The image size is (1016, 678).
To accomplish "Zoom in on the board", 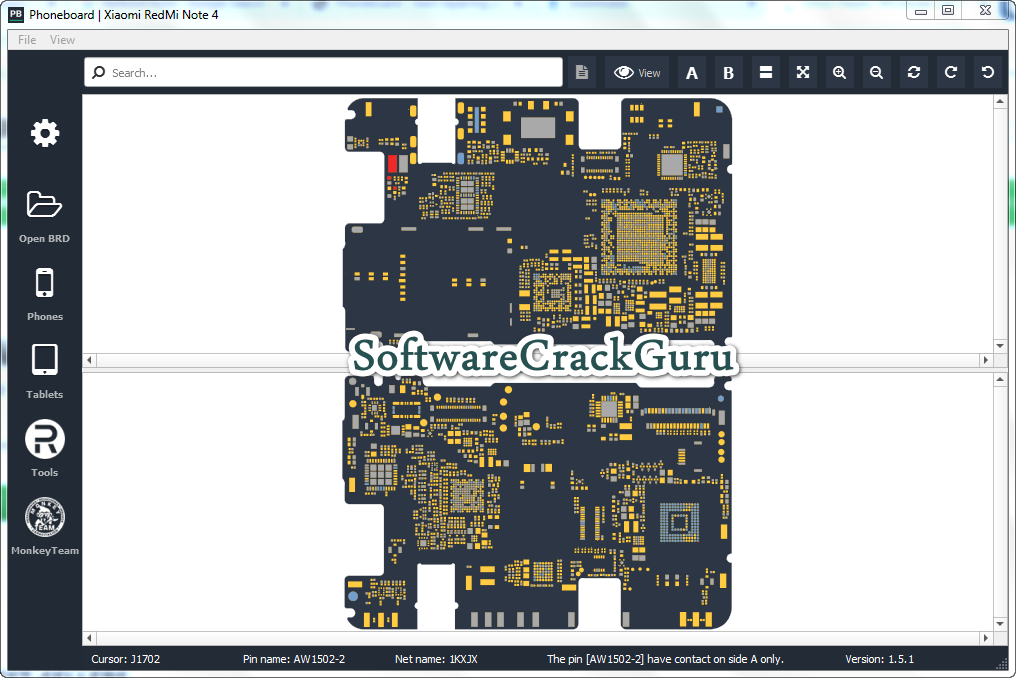I will [x=840, y=72].
